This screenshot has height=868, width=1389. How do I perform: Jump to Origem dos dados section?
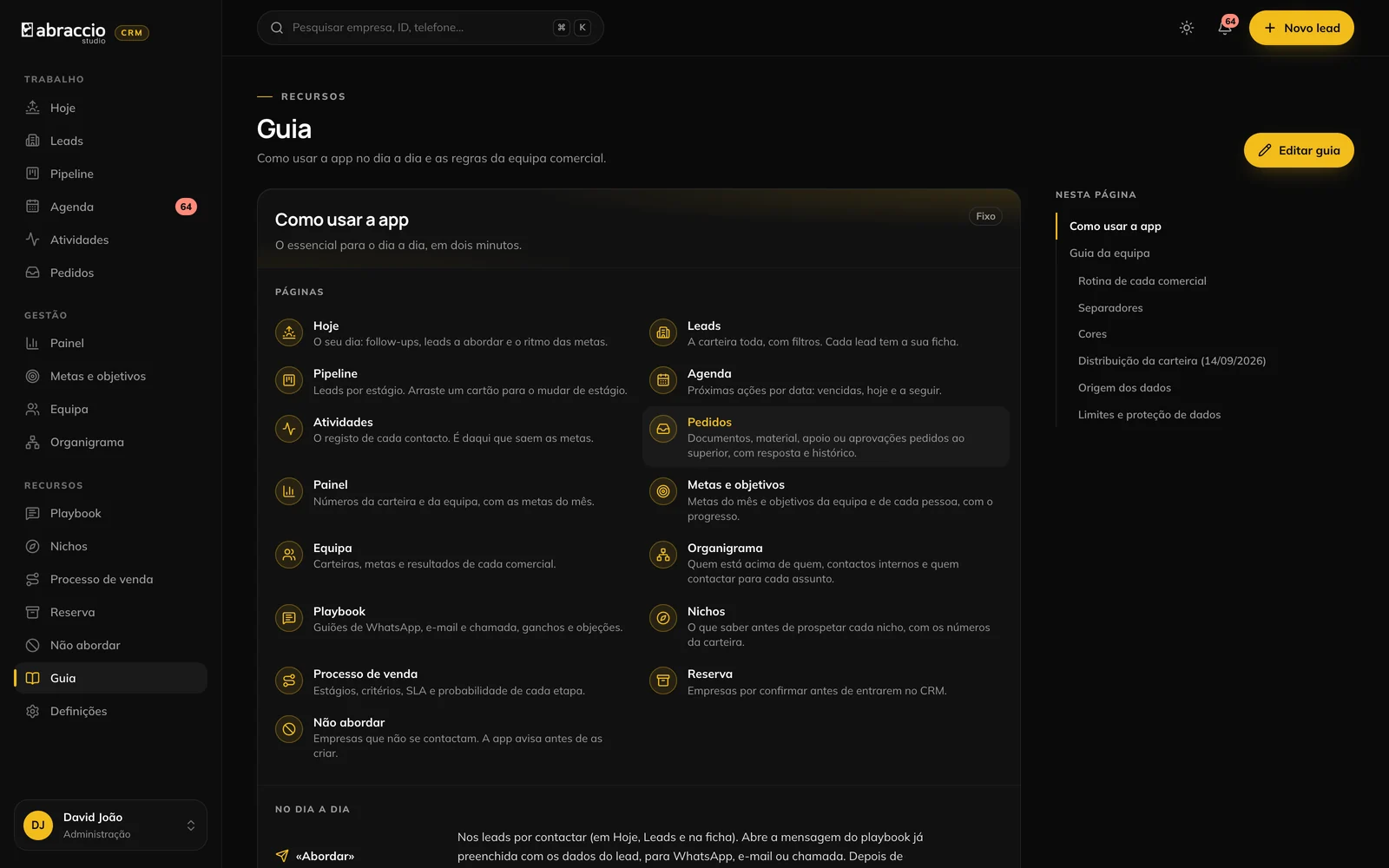pos(1124,387)
